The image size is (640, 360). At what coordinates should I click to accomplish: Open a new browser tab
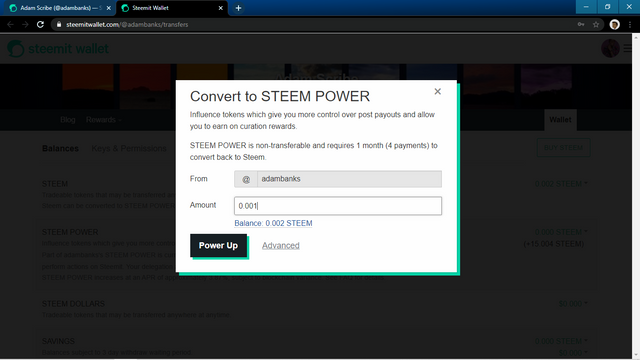[x=238, y=8]
